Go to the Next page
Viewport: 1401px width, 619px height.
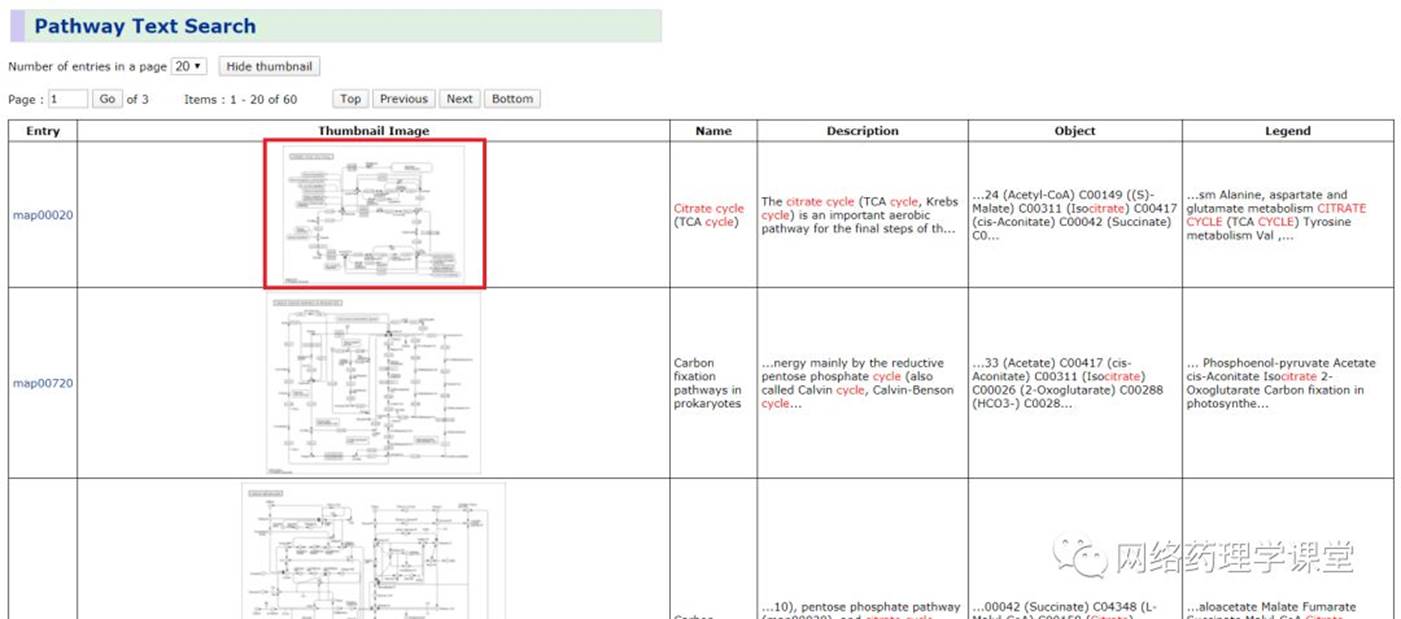460,99
